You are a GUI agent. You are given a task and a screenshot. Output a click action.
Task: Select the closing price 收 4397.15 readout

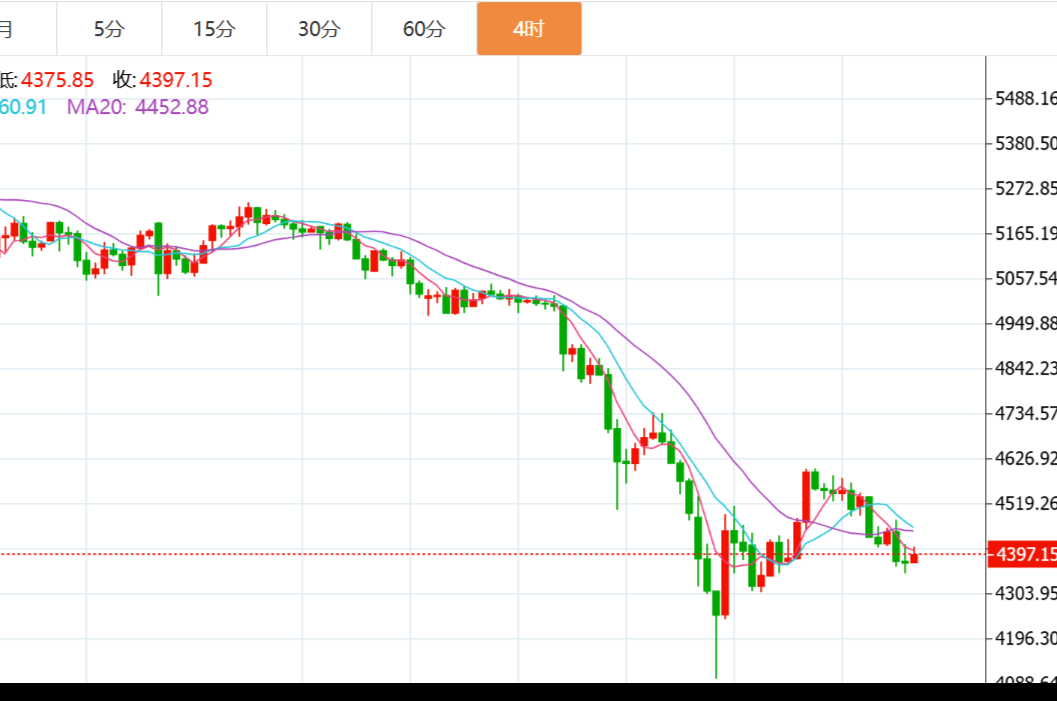162,80
